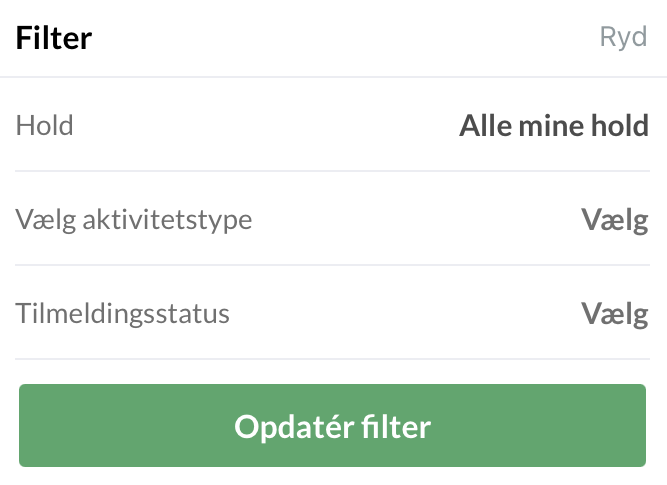The height and width of the screenshot is (485, 667).
Task: Open the Hold dropdown row
Action: (333, 126)
